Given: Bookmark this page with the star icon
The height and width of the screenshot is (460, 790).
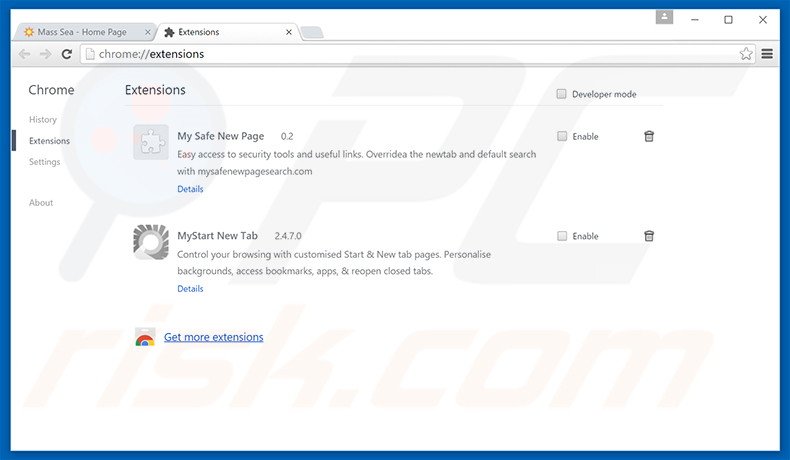Looking at the screenshot, I should tap(746, 54).
